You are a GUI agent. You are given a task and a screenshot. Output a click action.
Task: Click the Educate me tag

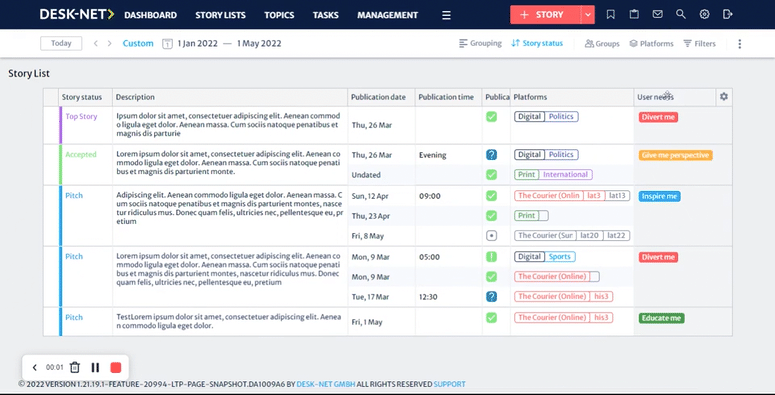point(661,318)
